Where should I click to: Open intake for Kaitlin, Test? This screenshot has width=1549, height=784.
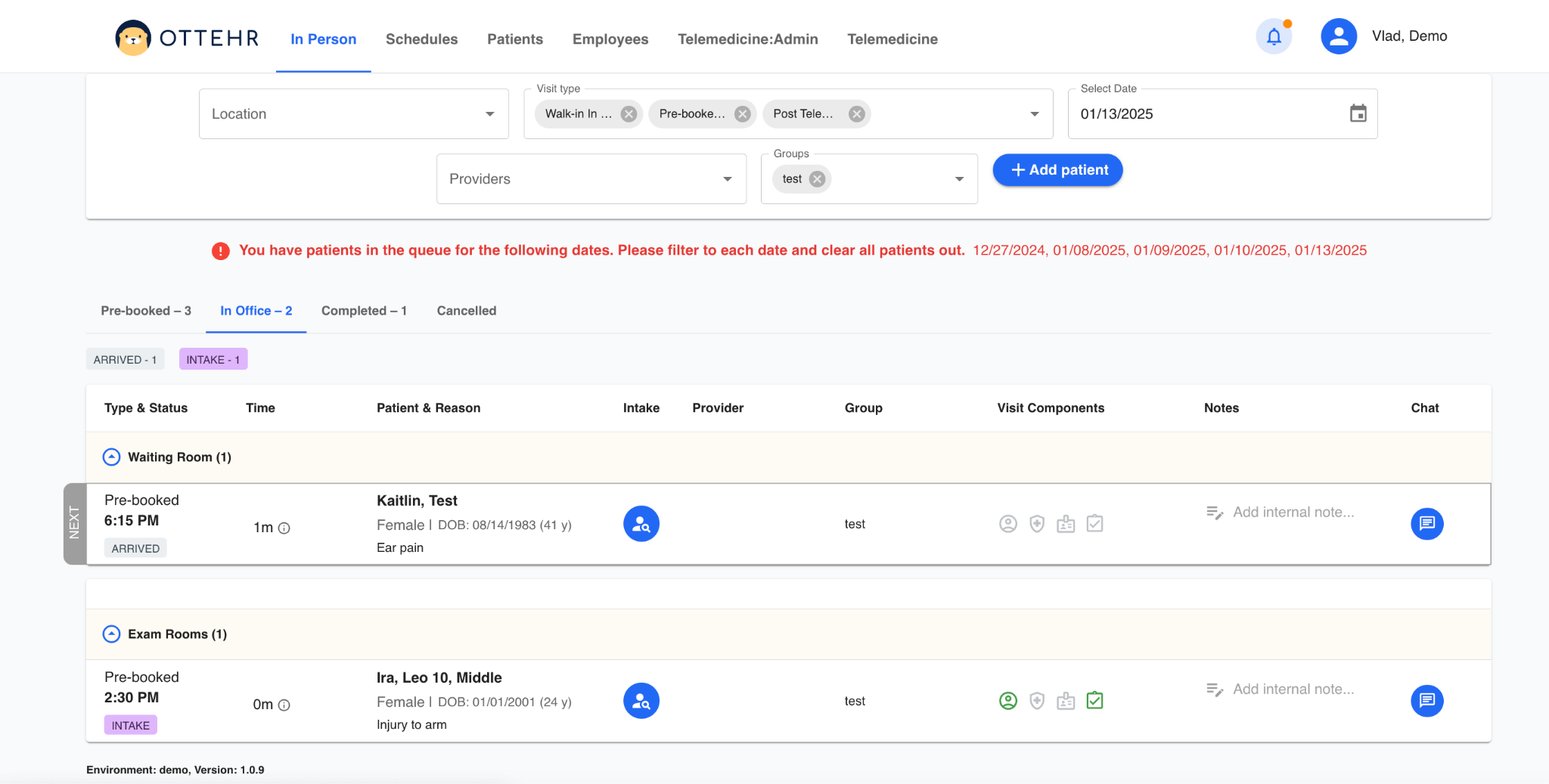tap(641, 524)
